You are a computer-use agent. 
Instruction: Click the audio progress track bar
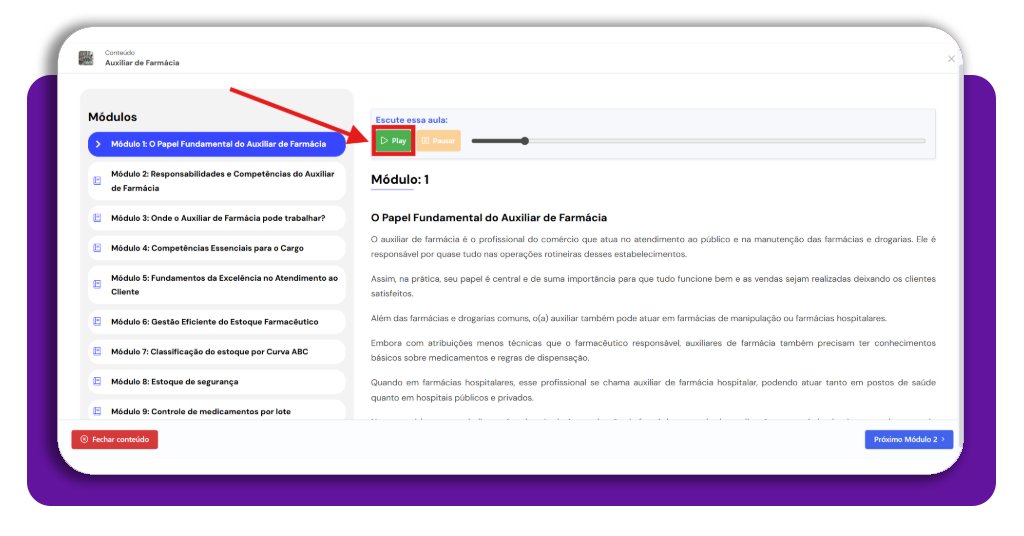(x=698, y=141)
